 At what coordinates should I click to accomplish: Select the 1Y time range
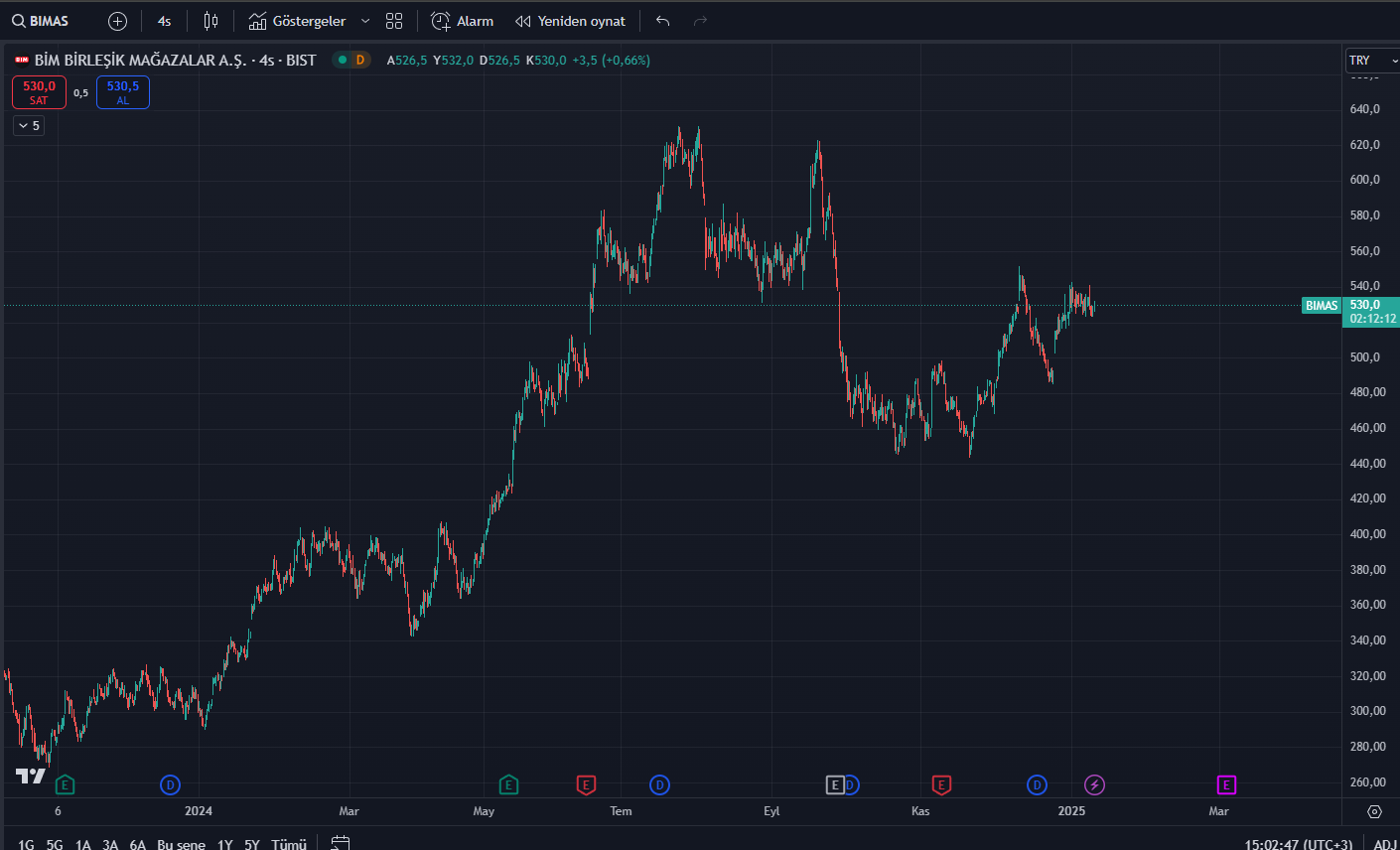[x=225, y=844]
